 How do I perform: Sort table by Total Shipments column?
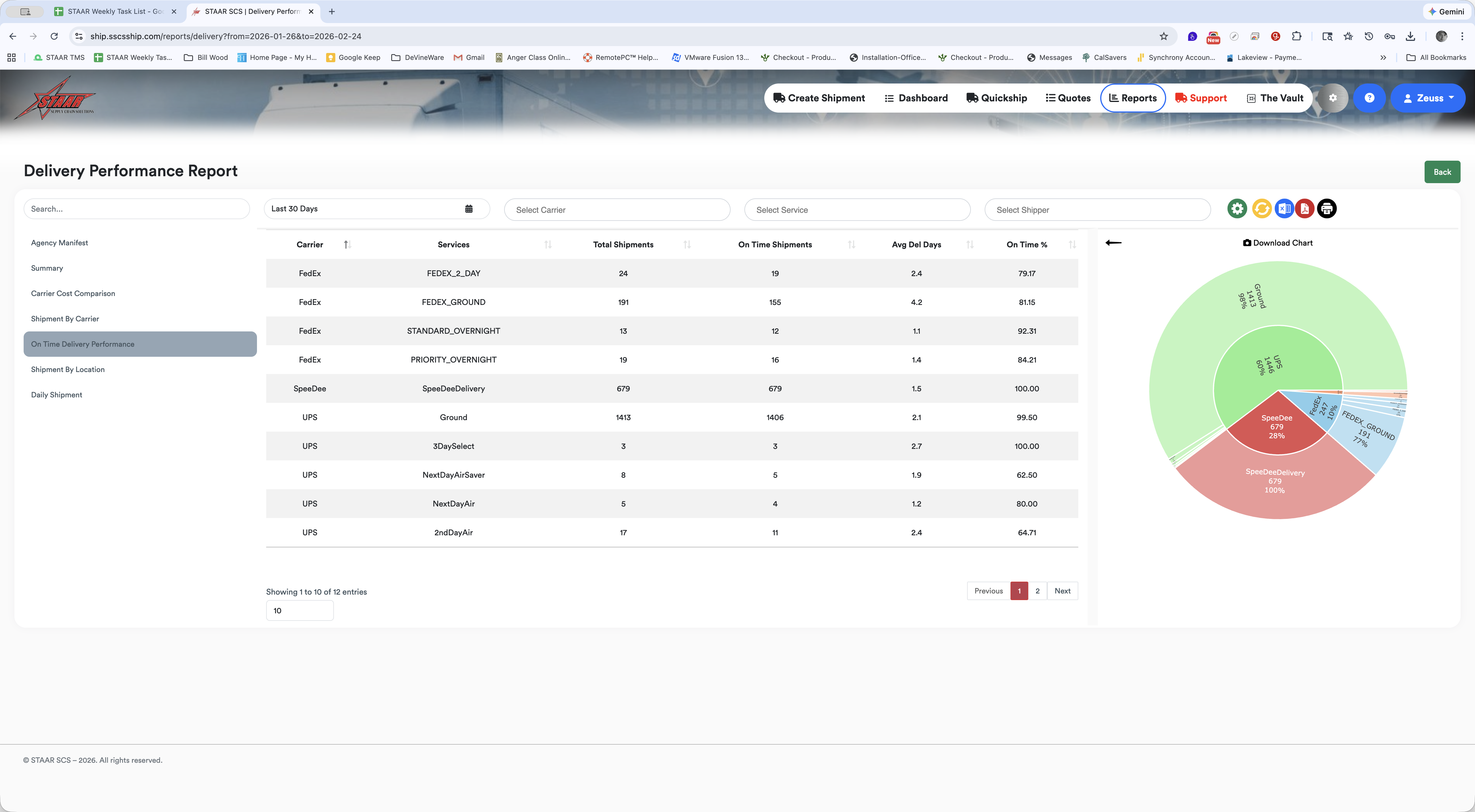pos(687,244)
